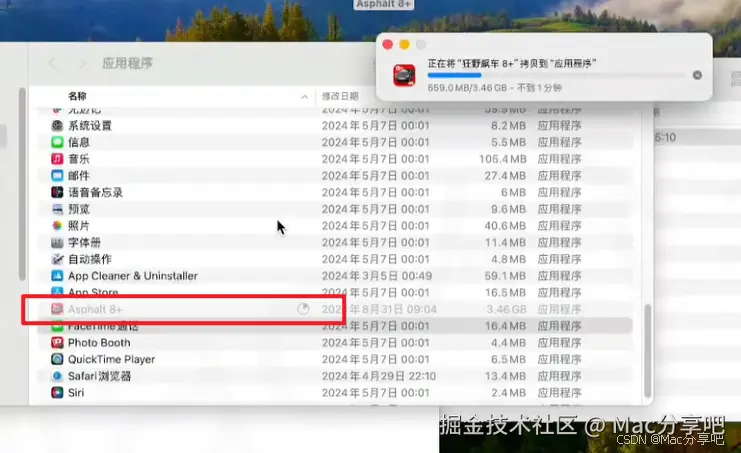
Task: Click the 自动操作 automator icon
Action: click(57, 259)
